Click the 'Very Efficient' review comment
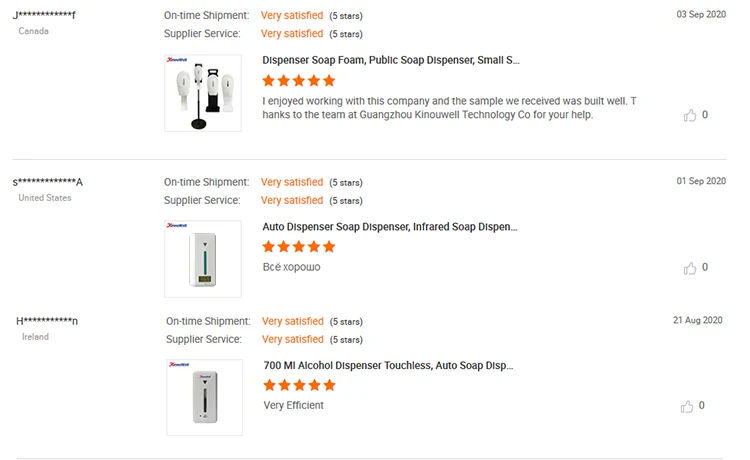Image resolution: width=750 pixels, height=460 pixels. click(x=294, y=405)
